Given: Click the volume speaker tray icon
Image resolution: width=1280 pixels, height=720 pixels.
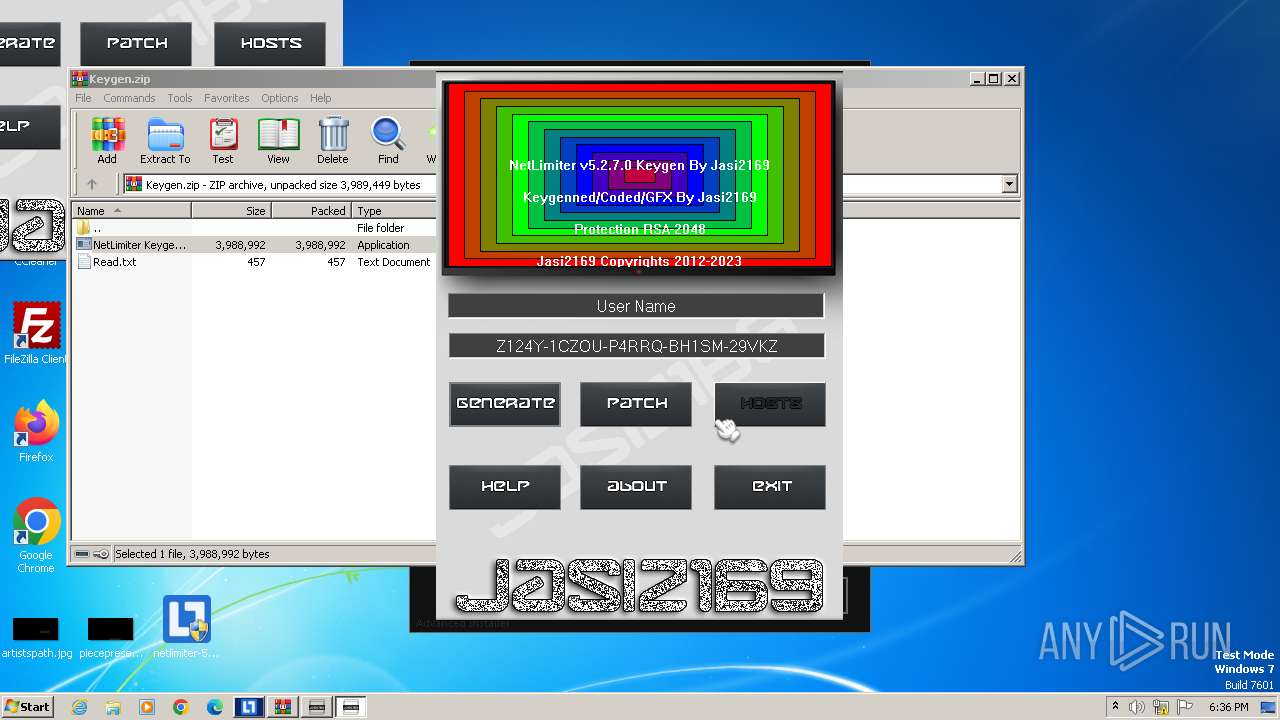Looking at the screenshot, I should click(1137, 707).
